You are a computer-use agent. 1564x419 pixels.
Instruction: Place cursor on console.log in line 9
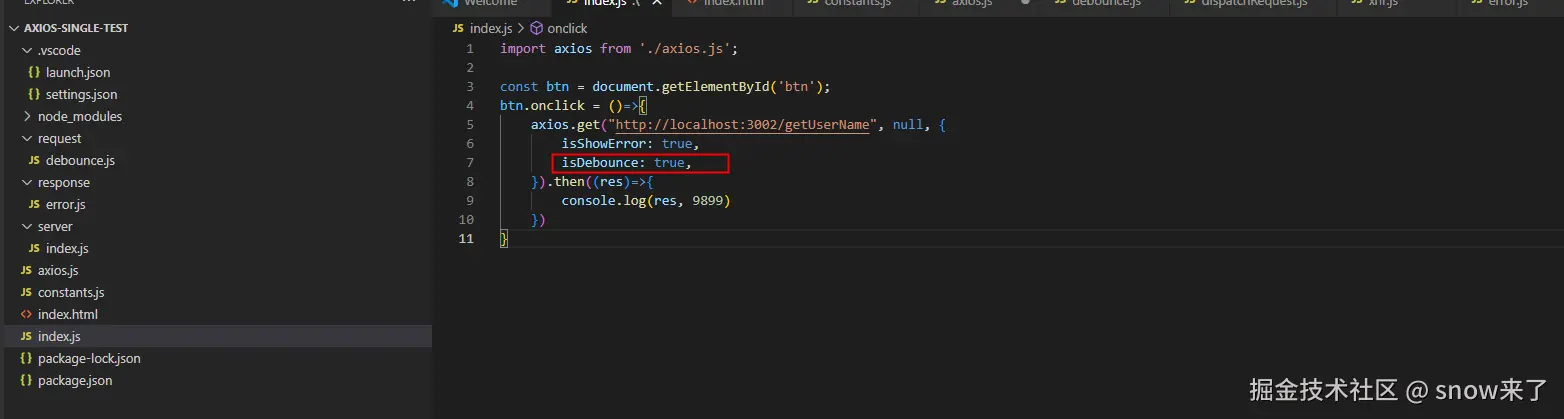[604, 201]
